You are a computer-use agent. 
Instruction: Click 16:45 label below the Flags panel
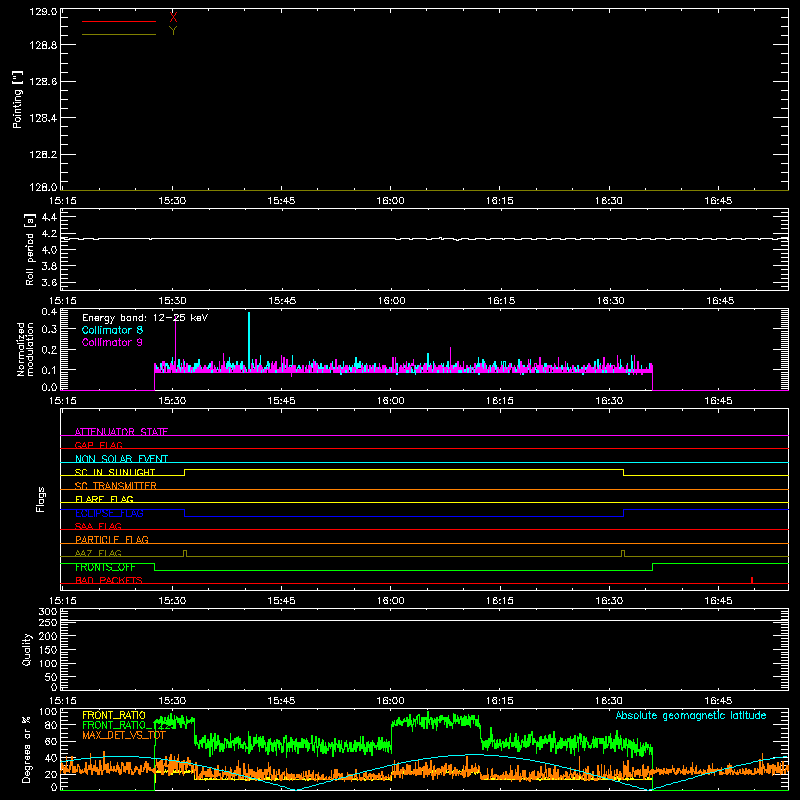pyautogui.click(x=718, y=601)
